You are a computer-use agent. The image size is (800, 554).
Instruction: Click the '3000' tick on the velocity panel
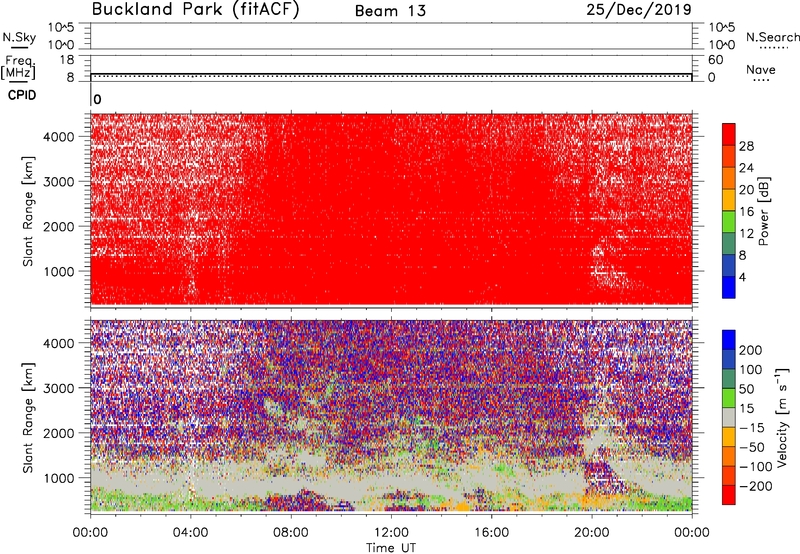[x=59, y=388]
